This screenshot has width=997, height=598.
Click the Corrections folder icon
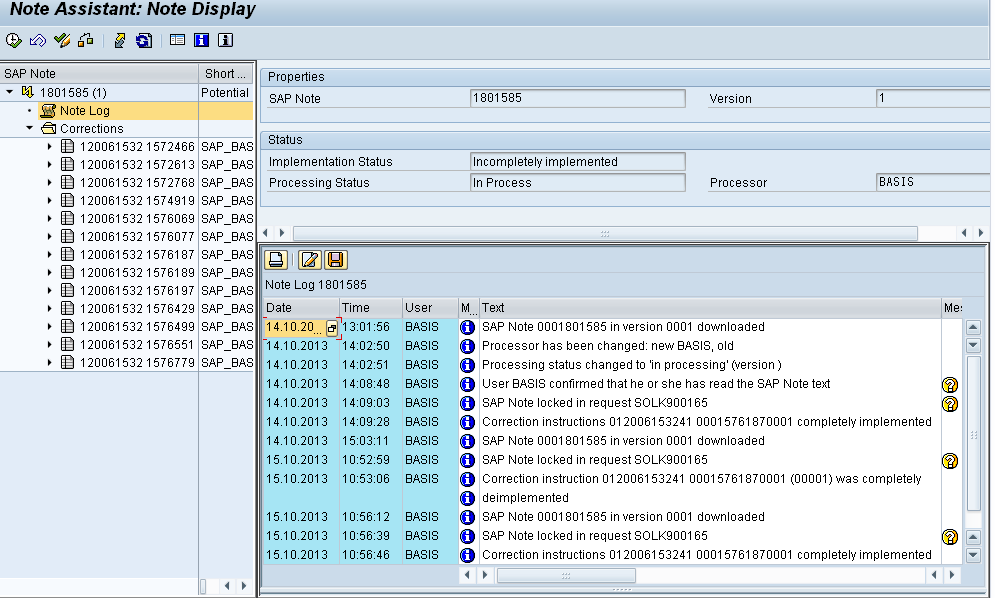point(48,129)
